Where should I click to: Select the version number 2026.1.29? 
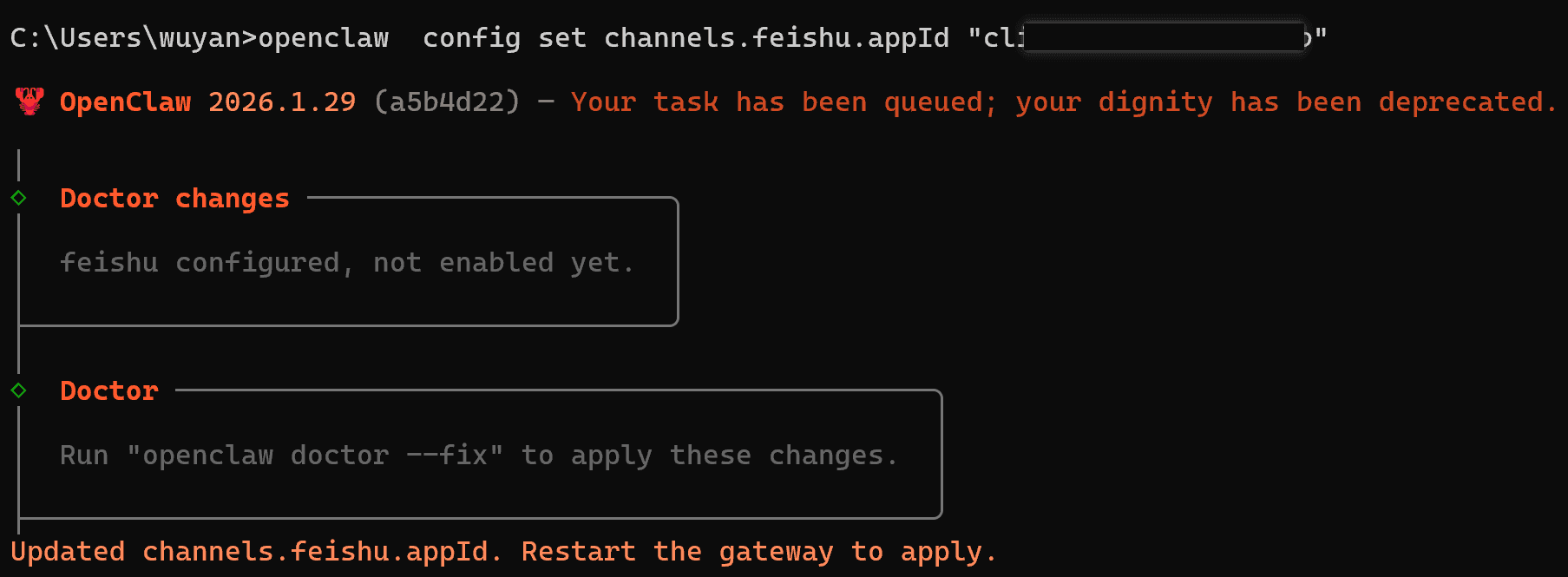[282, 102]
